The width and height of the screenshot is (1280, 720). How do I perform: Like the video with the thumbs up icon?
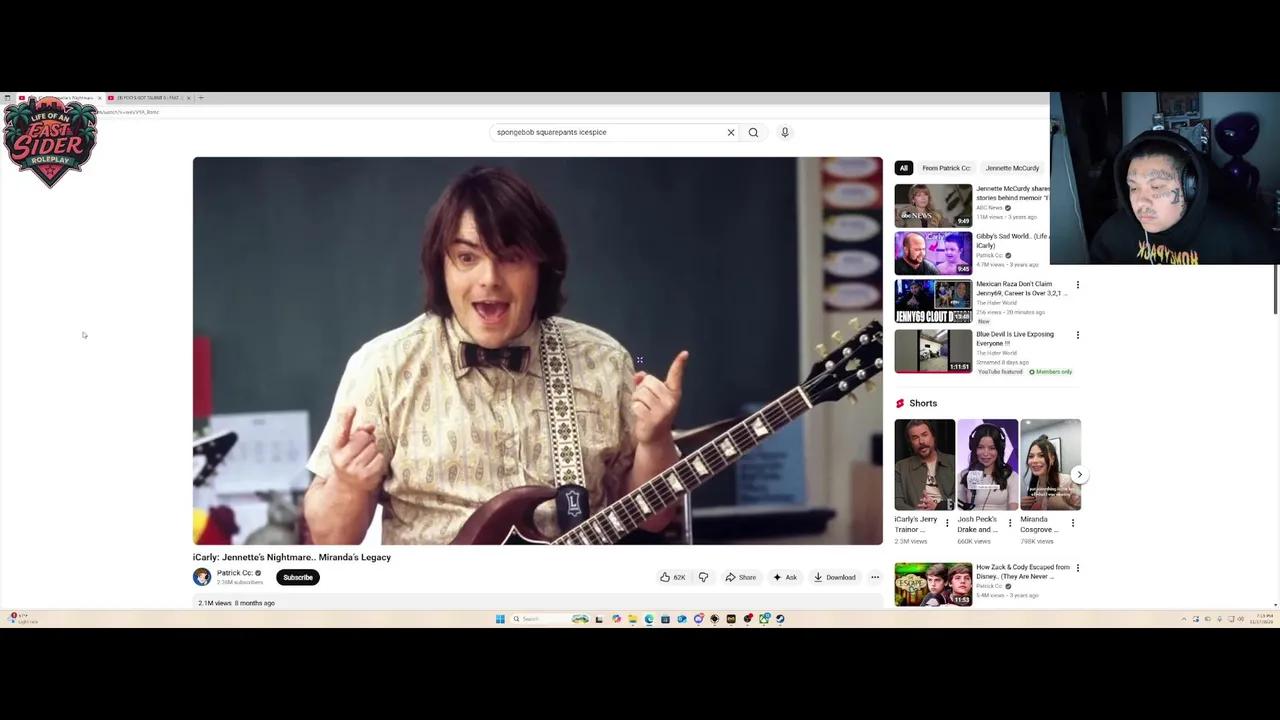coord(672,577)
